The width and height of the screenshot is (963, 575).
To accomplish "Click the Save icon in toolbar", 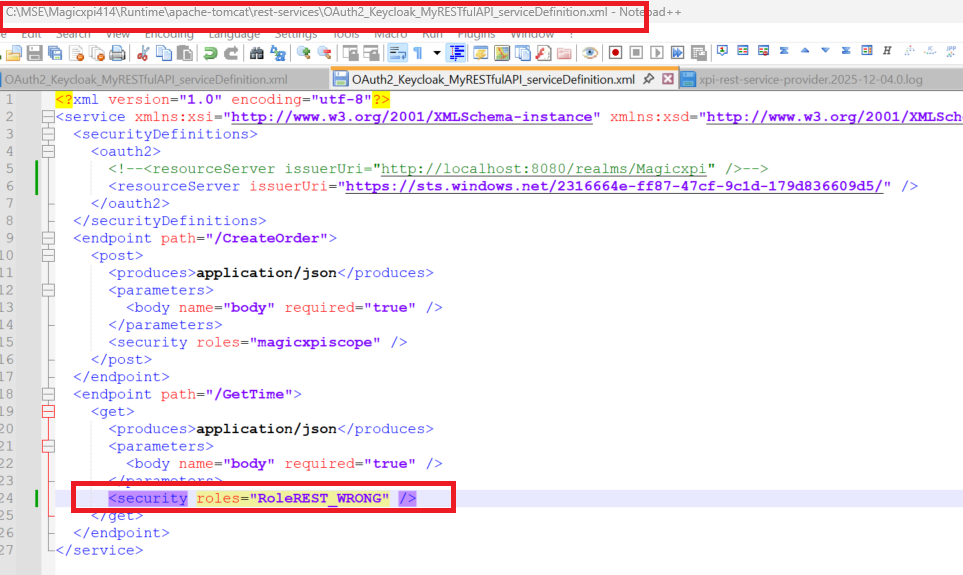I will 33,53.
